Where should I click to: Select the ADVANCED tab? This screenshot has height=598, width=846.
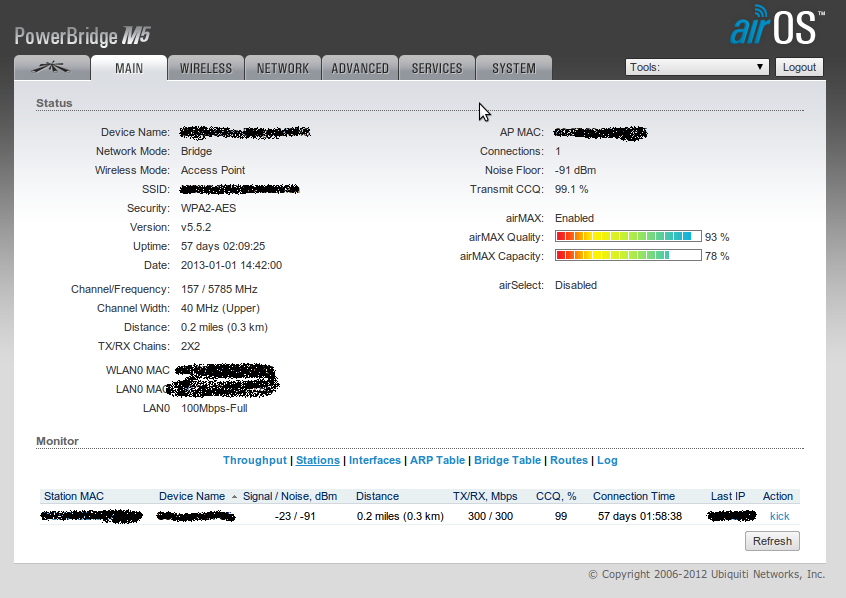pyautogui.click(x=360, y=68)
